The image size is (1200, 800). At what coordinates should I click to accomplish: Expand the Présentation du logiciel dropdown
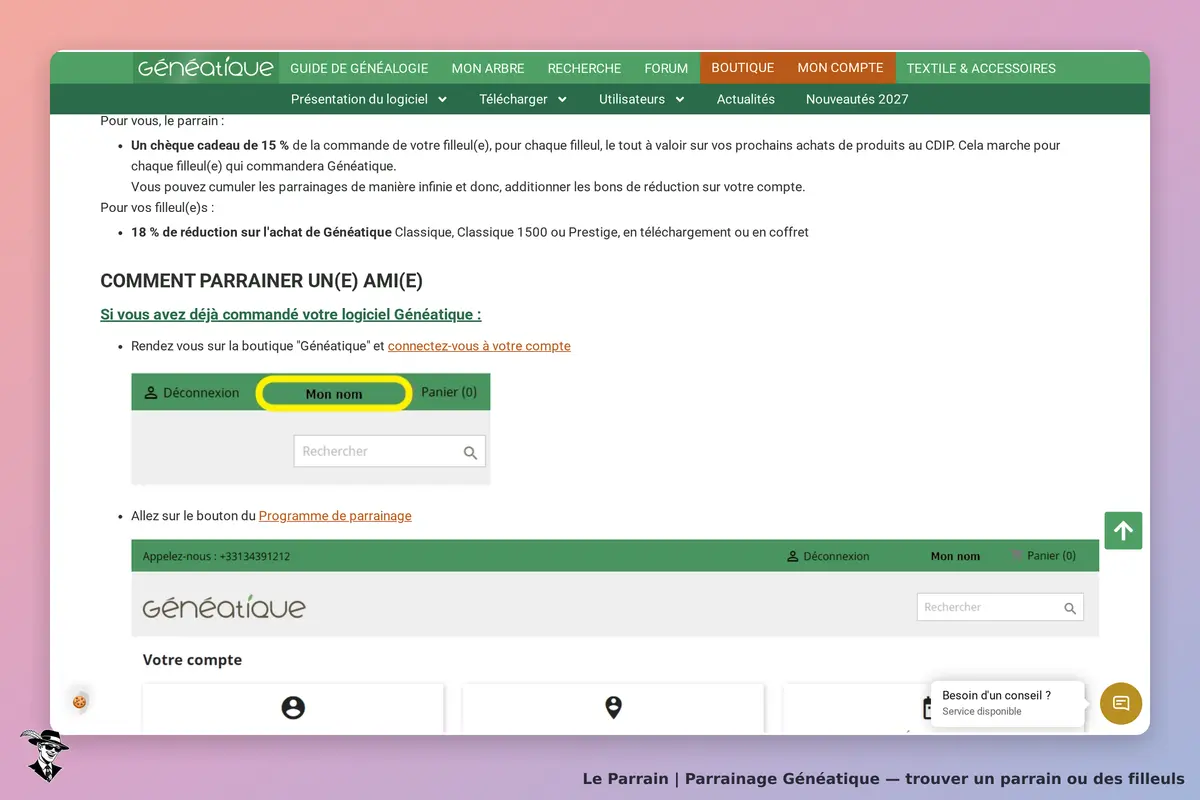point(369,99)
